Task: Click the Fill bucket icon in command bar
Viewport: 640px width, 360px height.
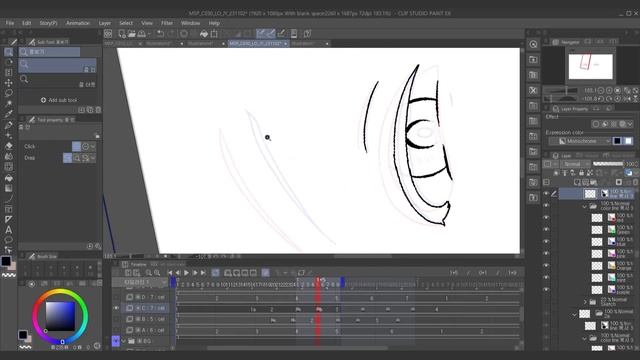Action: click(204, 34)
